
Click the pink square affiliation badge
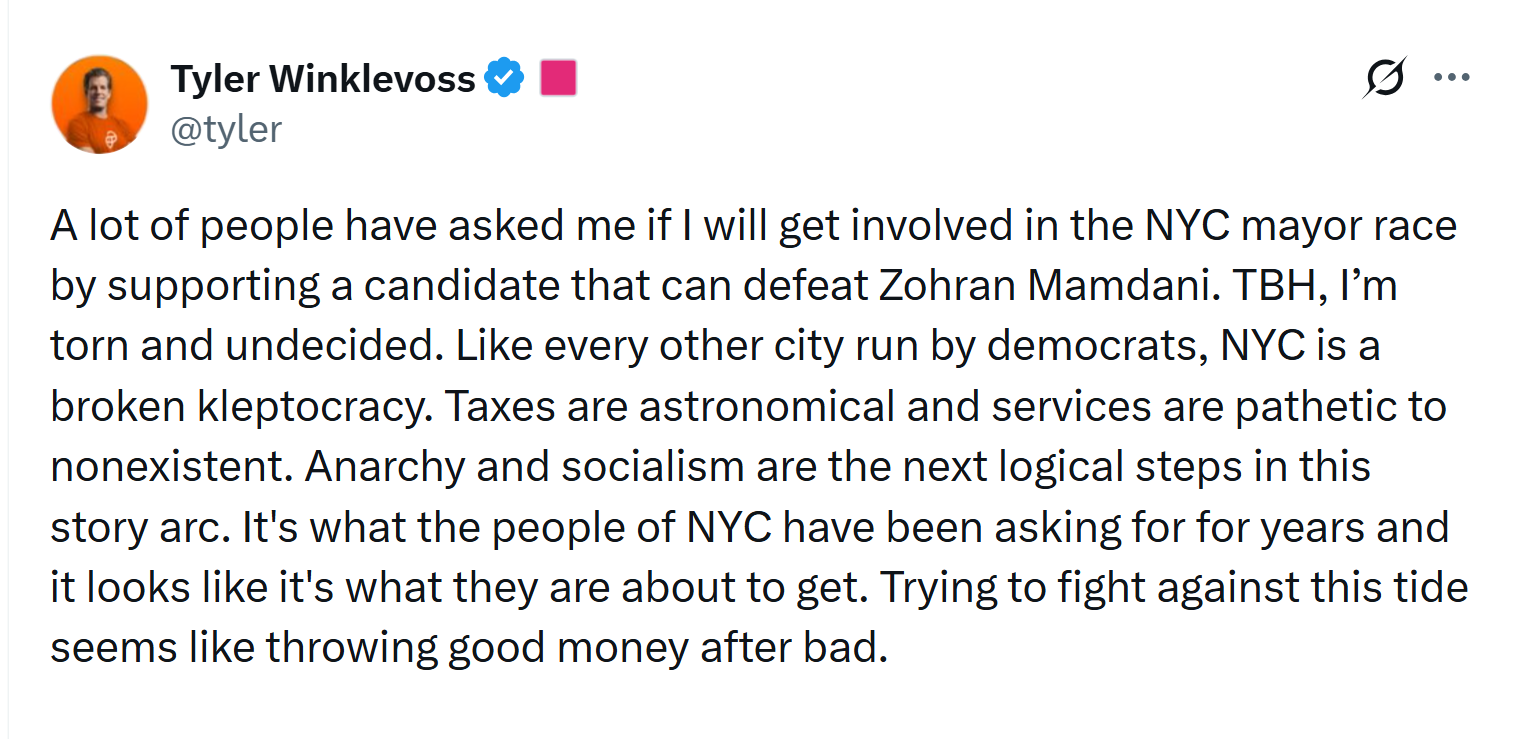coord(558,78)
